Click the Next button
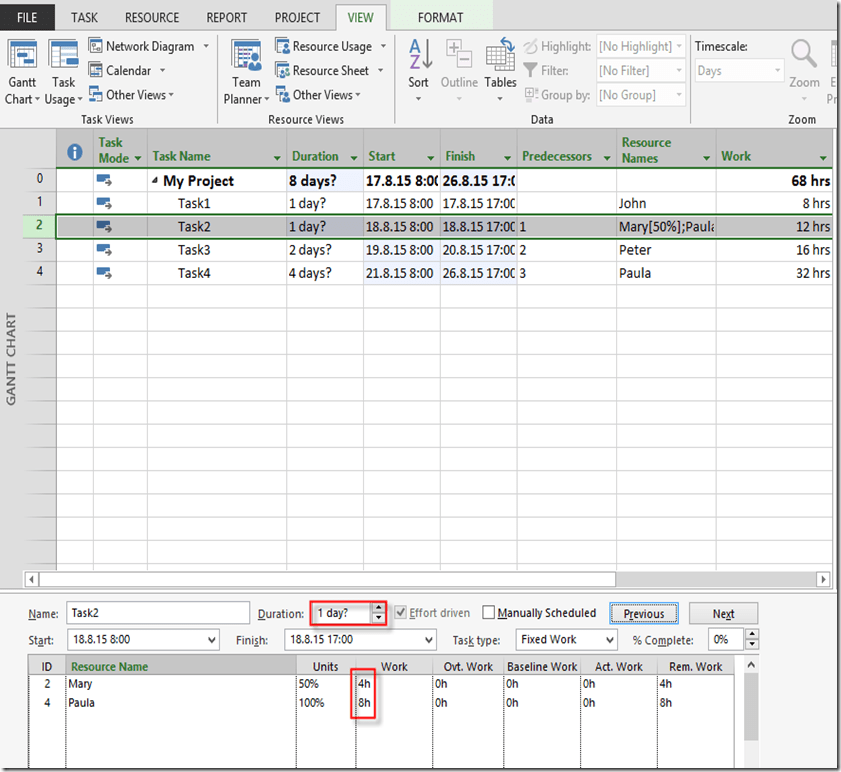Viewport: 841px width, 772px height. click(723, 613)
